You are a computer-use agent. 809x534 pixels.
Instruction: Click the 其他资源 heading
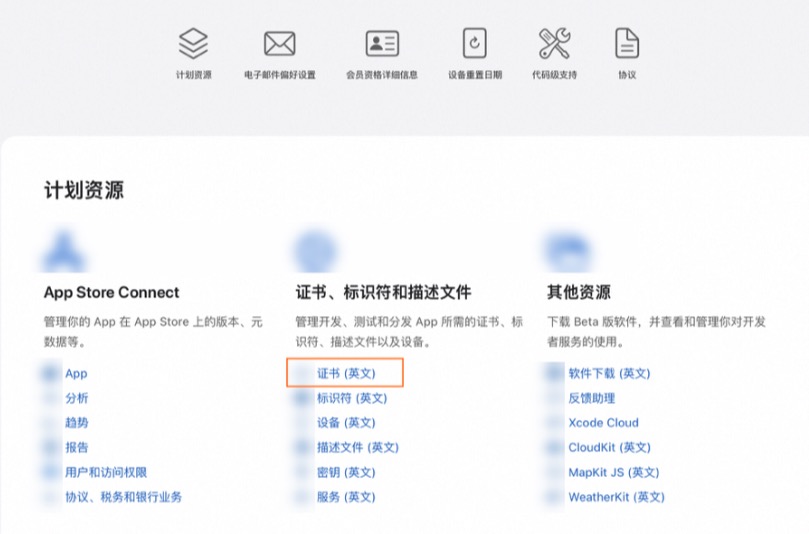tap(578, 293)
